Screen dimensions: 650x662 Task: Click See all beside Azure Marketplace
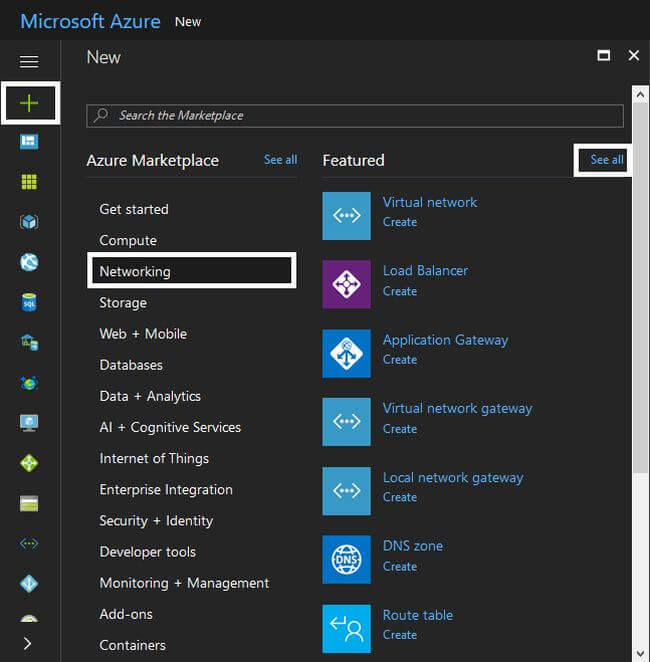(280, 160)
